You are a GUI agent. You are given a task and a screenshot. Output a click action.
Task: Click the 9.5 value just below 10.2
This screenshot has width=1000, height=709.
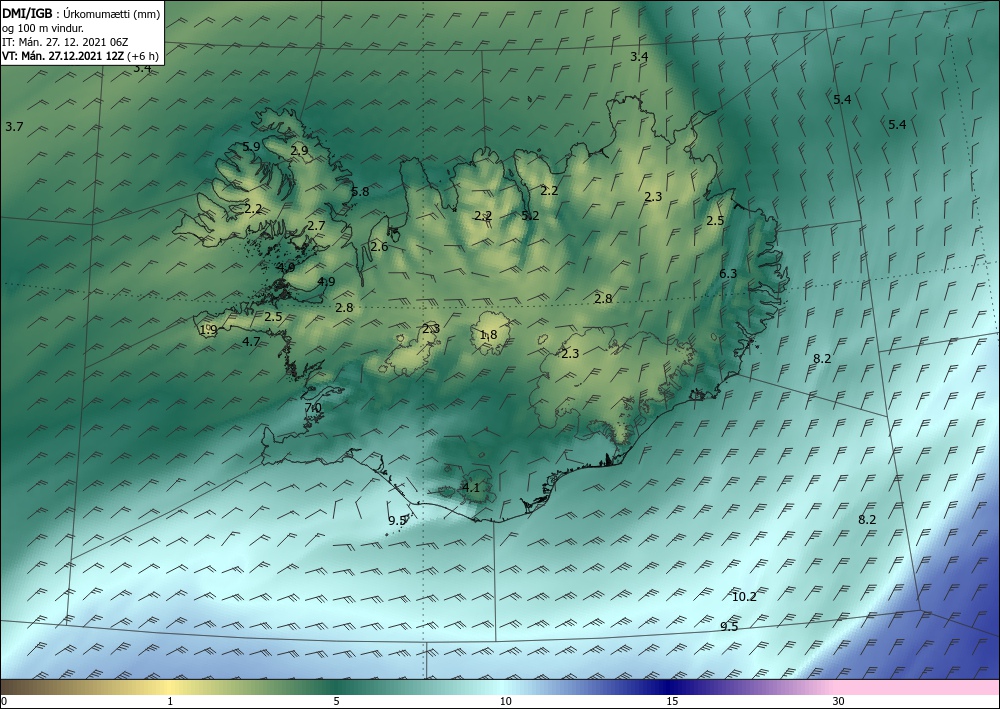[729, 627]
